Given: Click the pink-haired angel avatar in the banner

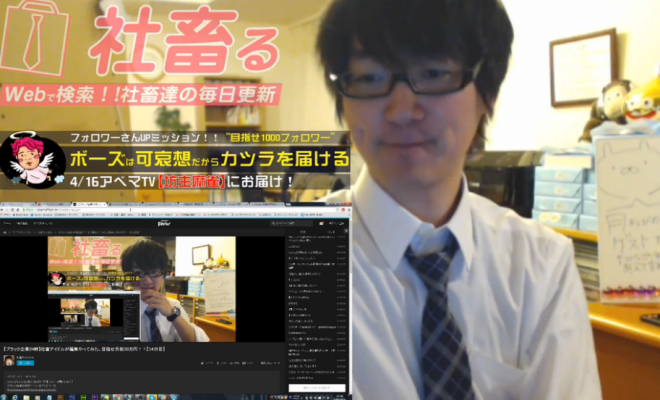Looking at the screenshot, I should 32,160.
